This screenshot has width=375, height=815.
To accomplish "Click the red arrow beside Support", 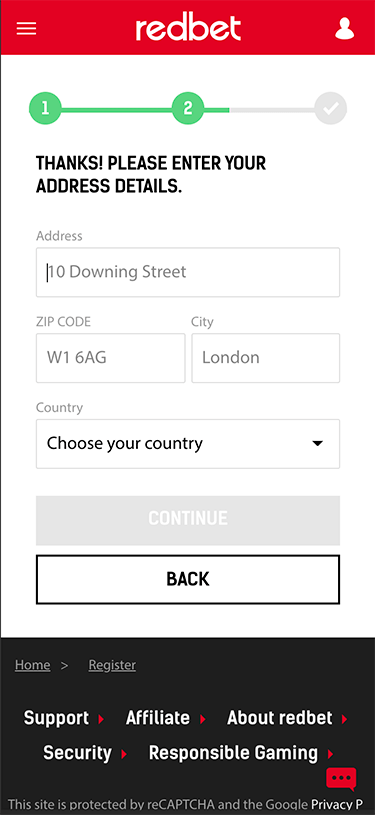I will 101,719.
